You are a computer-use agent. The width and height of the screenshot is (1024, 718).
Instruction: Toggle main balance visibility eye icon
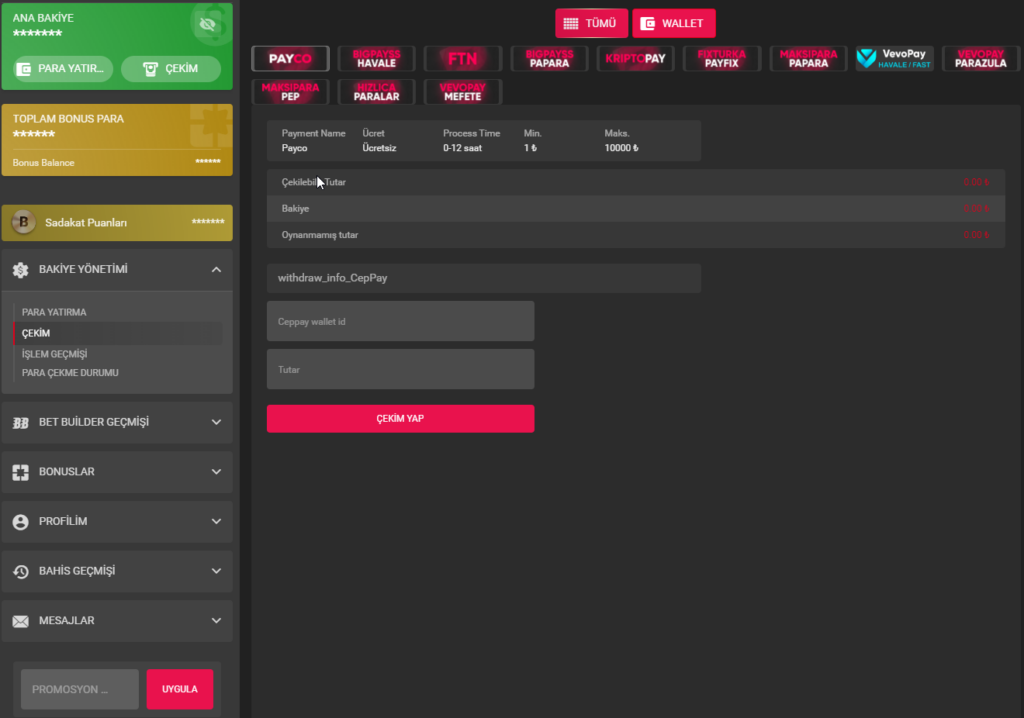208,23
